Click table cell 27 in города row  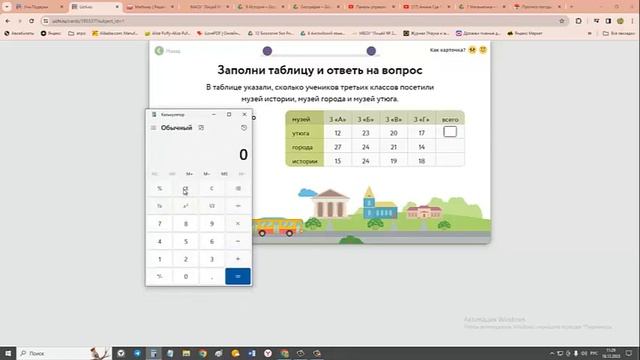click(338, 147)
